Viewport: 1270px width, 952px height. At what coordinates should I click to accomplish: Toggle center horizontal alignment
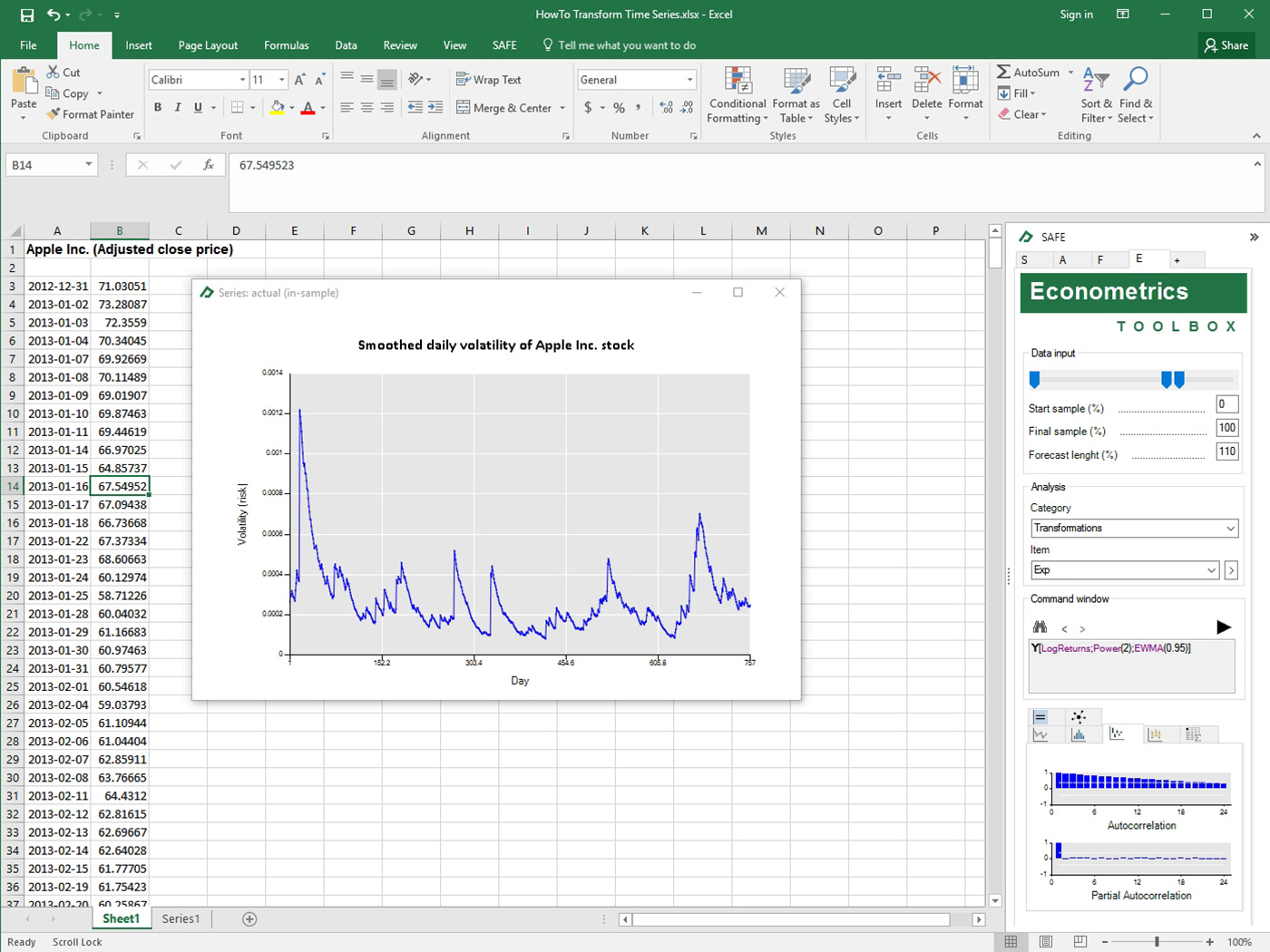click(367, 108)
